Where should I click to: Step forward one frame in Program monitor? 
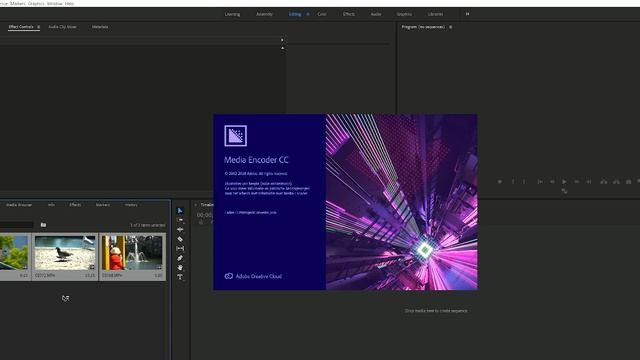pyautogui.click(x=577, y=182)
